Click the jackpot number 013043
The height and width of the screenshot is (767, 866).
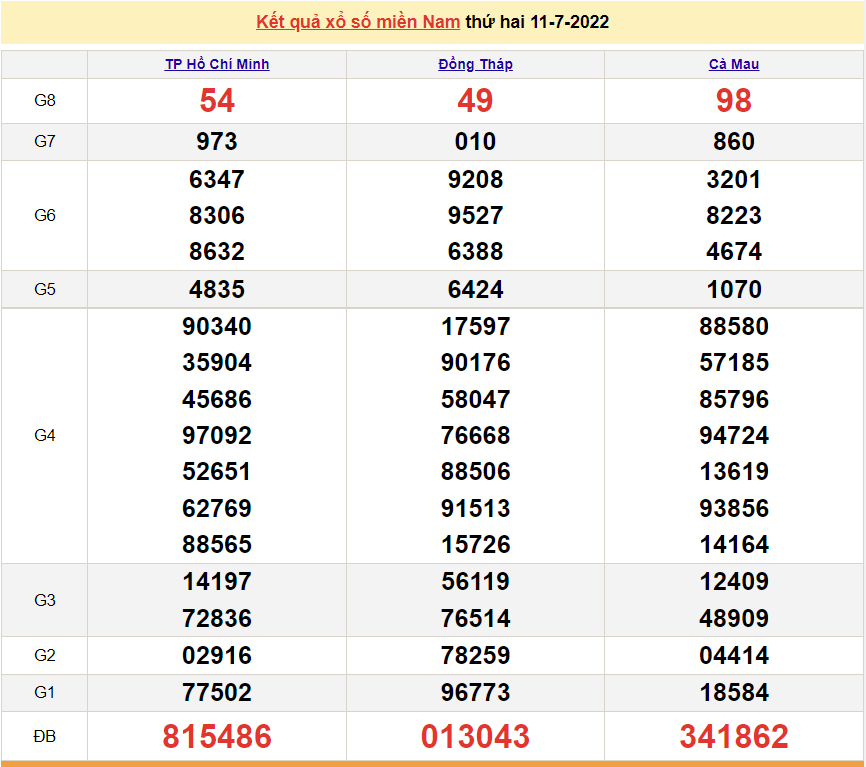pyautogui.click(x=474, y=737)
